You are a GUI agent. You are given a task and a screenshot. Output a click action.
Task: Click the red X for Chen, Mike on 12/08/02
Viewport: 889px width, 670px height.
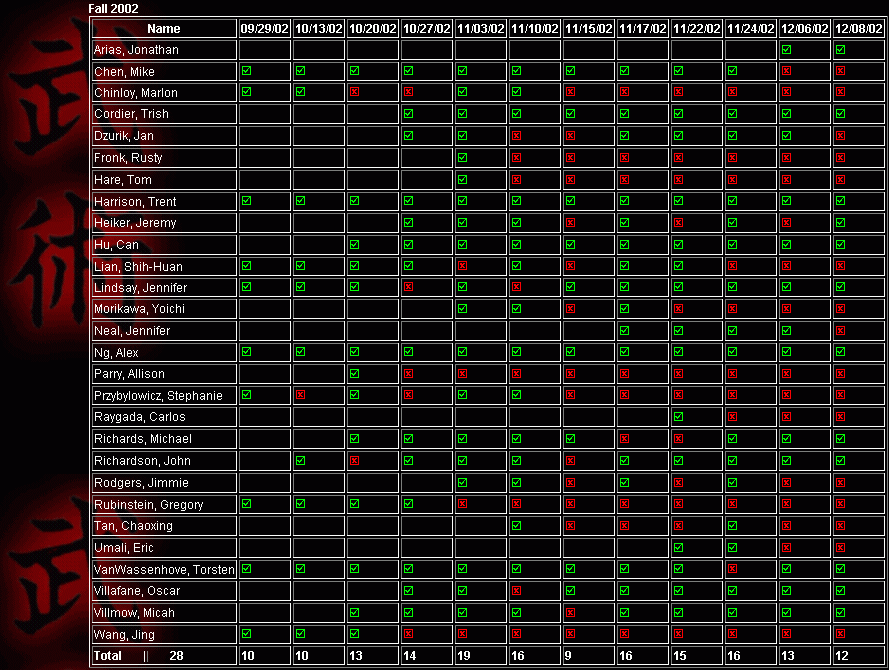(840, 71)
